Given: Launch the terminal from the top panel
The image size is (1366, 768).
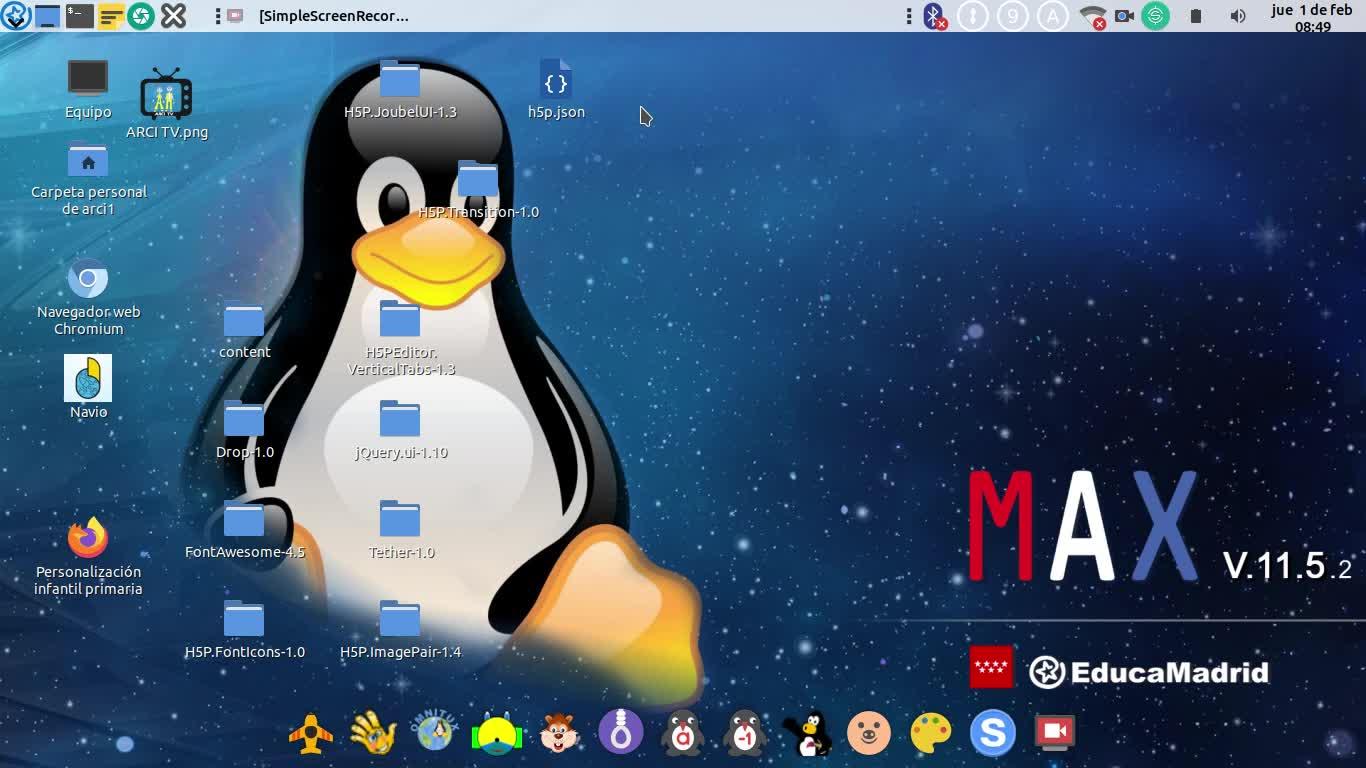Looking at the screenshot, I should (79, 16).
